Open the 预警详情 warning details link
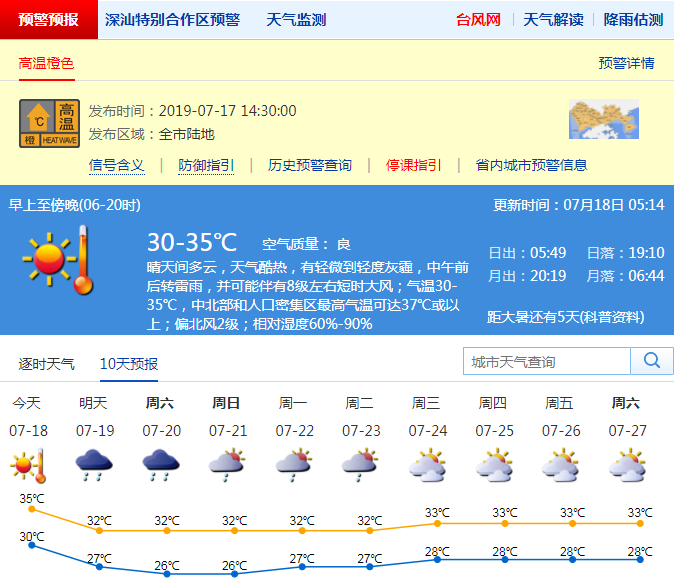The height and width of the screenshot is (588, 674). (626, 63)
